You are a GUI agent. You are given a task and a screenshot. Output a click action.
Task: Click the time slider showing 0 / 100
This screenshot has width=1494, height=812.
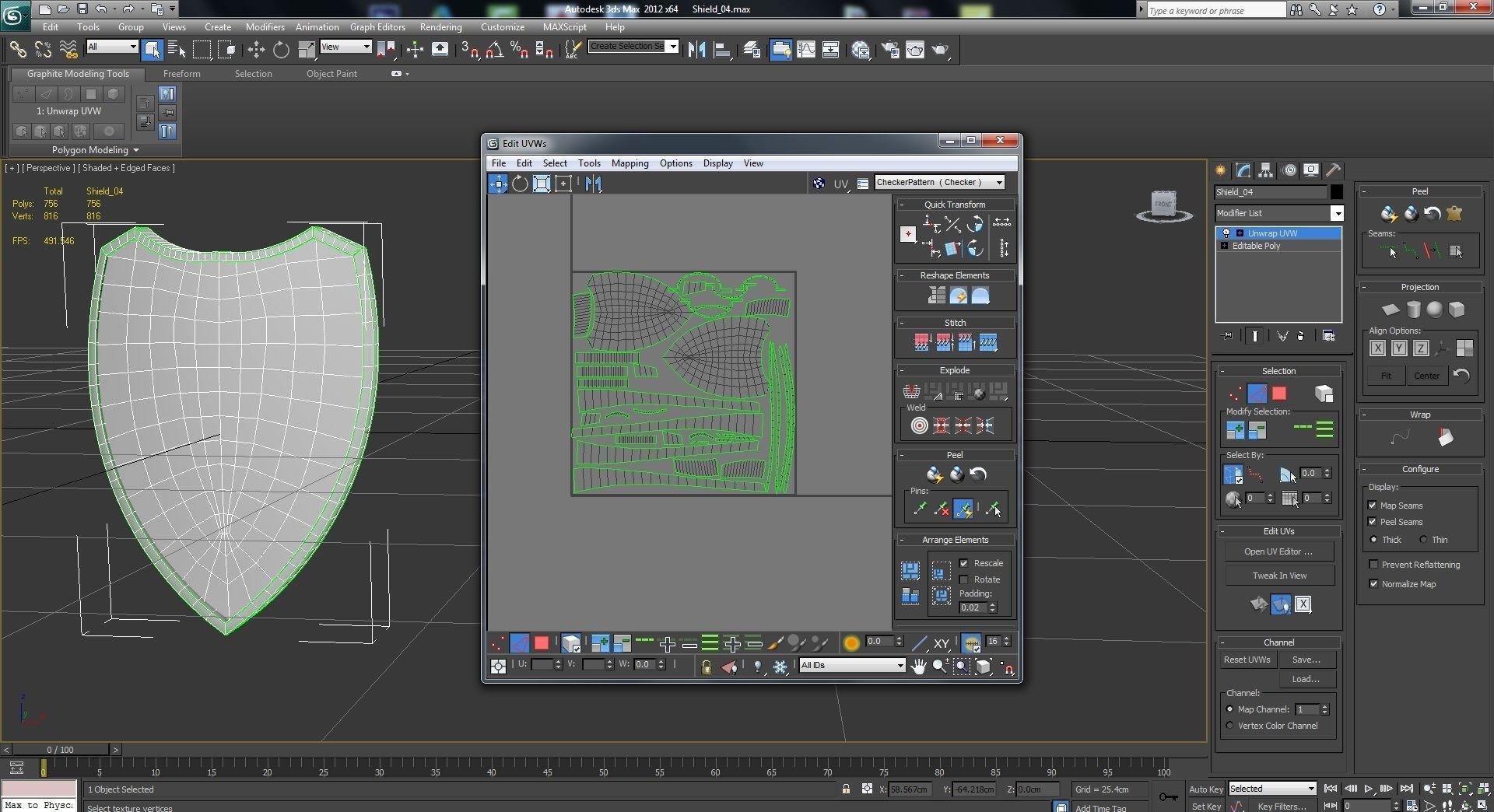point(60,750)
